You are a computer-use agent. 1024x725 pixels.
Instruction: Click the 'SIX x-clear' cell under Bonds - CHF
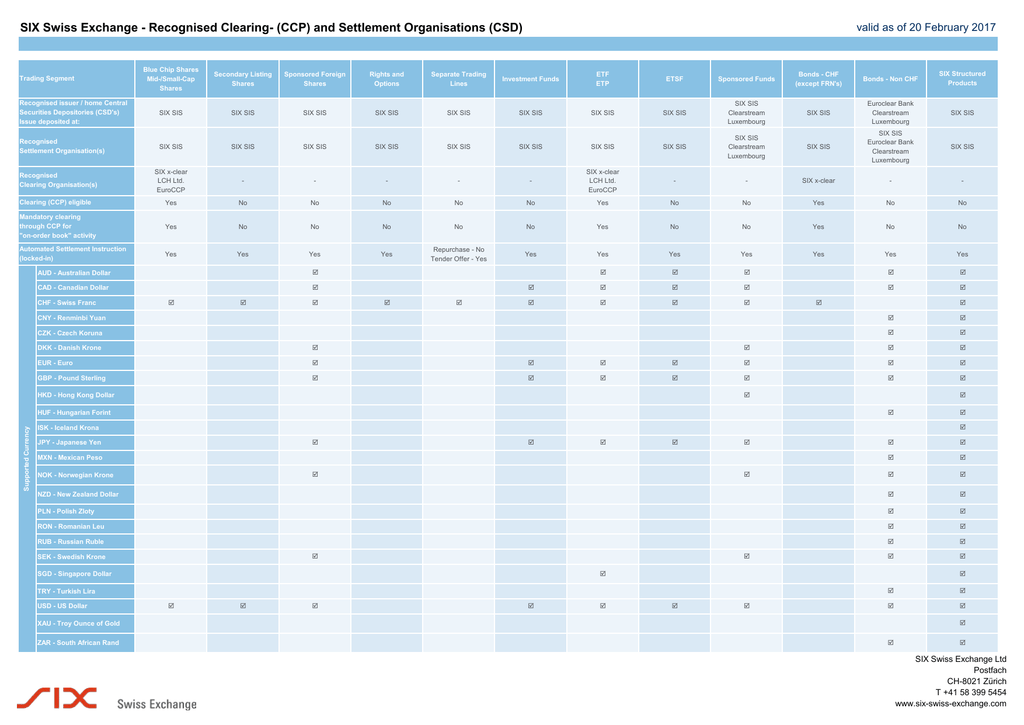tap(818, 180)
